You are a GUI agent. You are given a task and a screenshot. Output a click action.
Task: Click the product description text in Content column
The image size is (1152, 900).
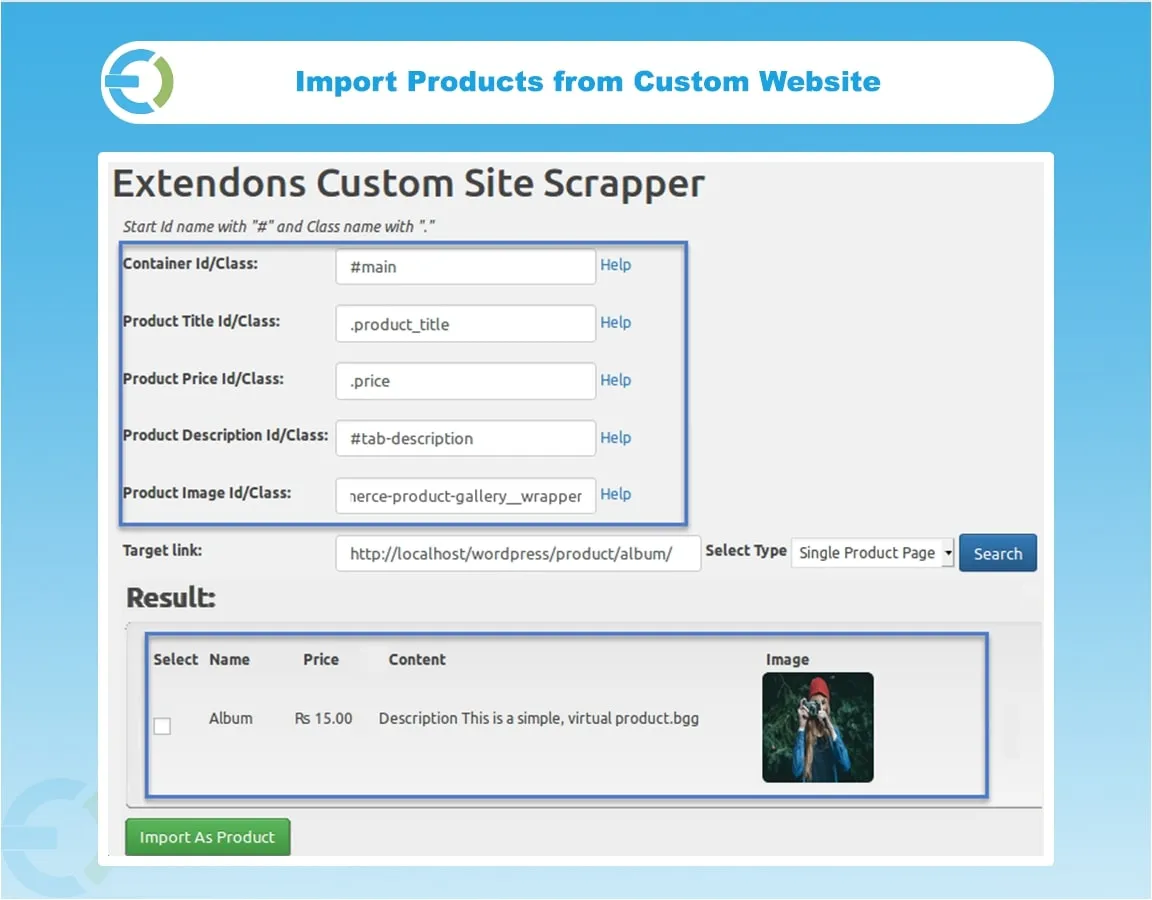click(x=539, y=718)
